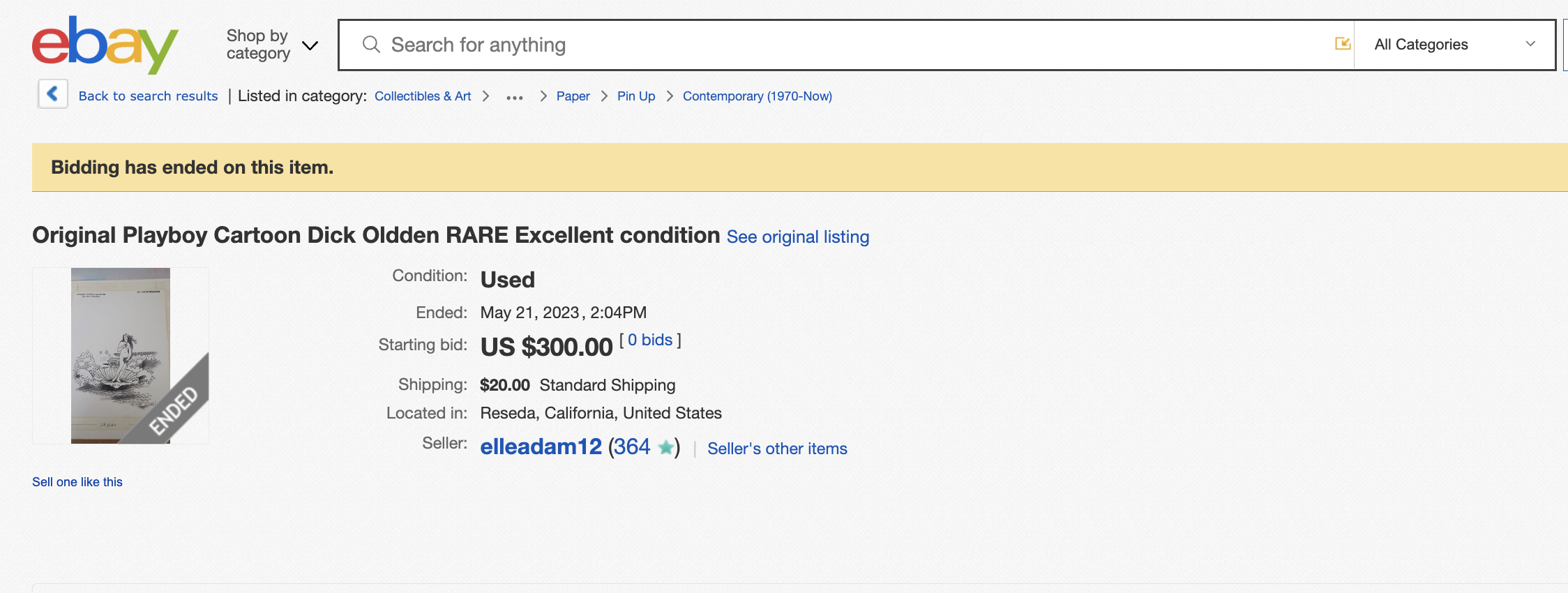
Task: Go to the Paper breadcrumb category
Action: (x=573, y=96)
